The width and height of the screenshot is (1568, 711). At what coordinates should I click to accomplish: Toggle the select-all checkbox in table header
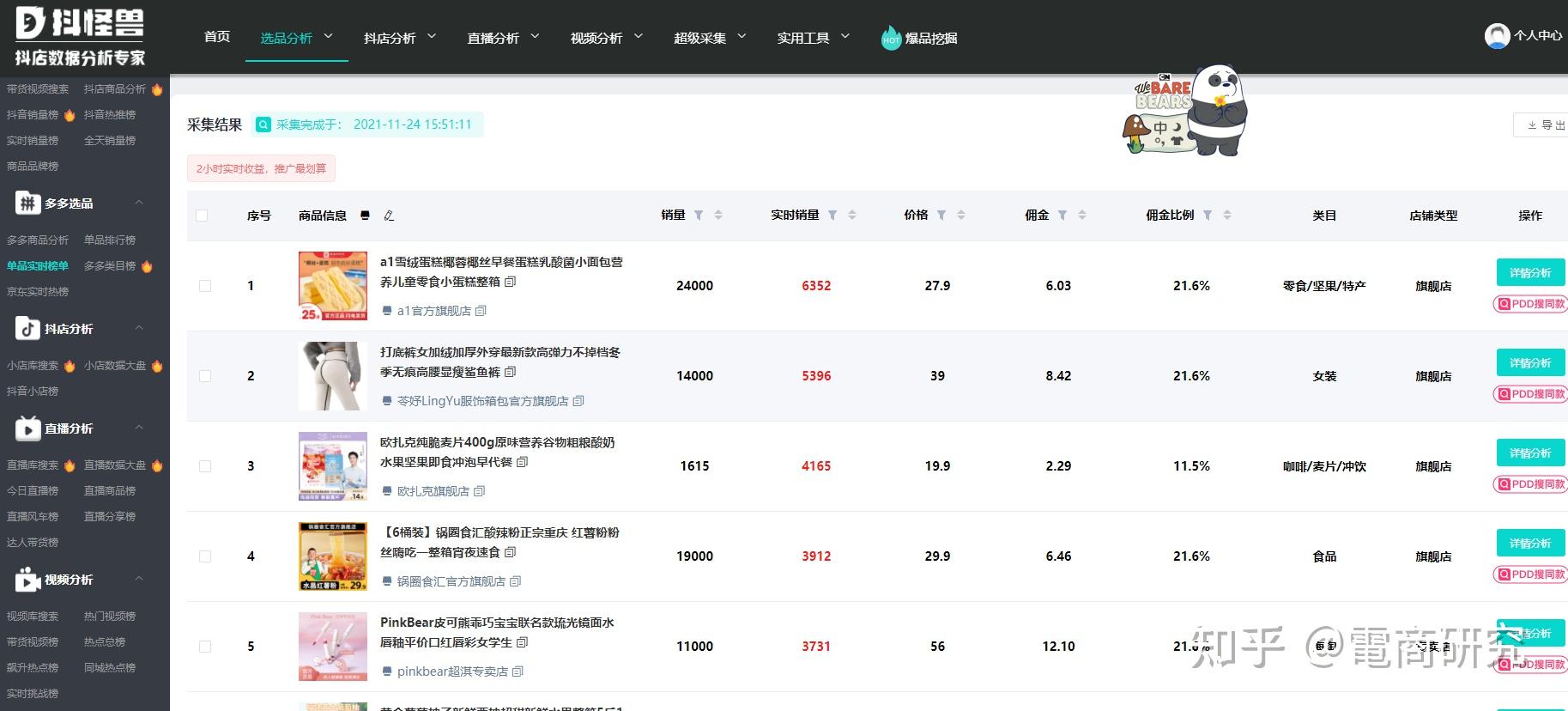(202, 216)
